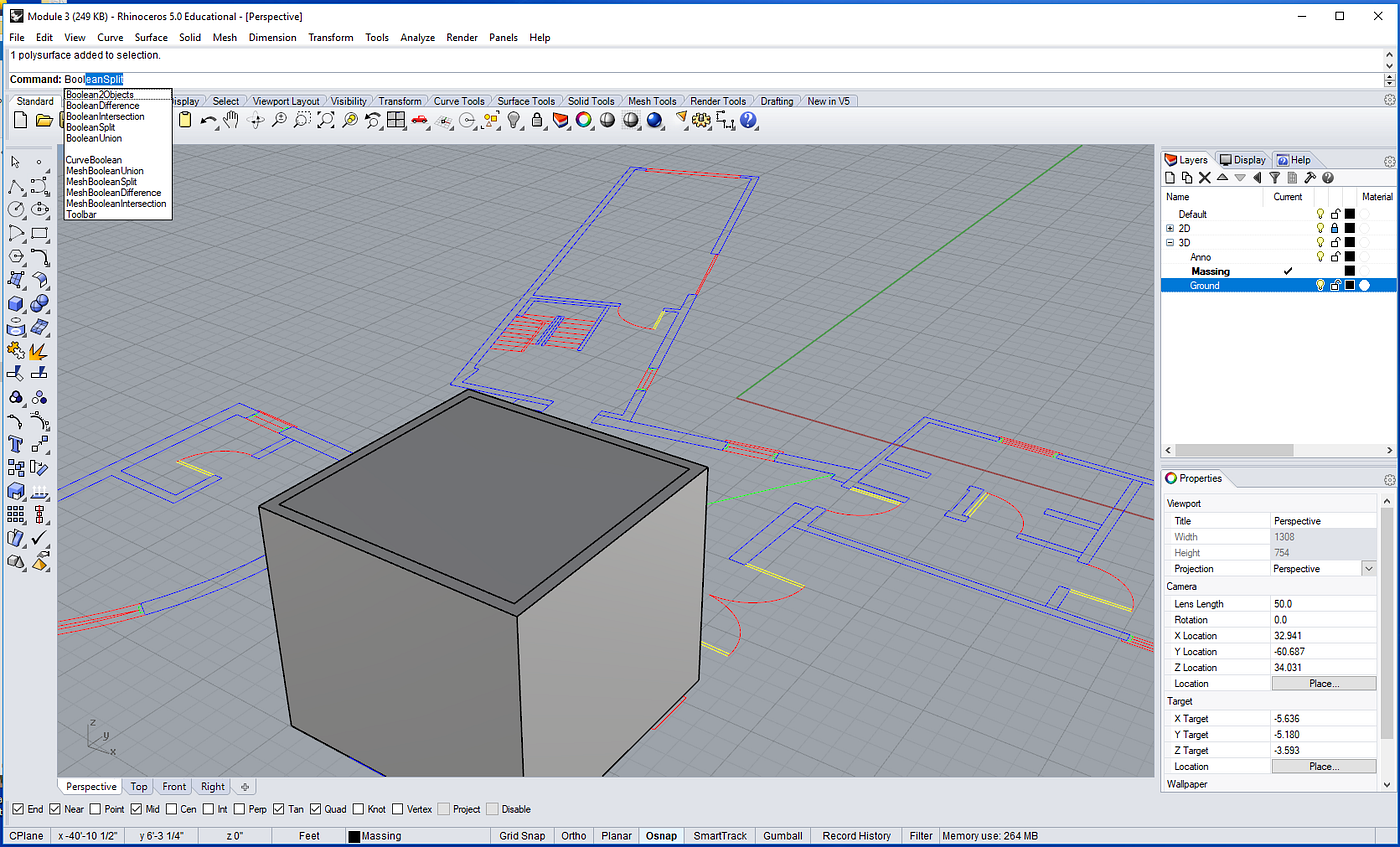The width and height of the screenshot is (1400, 847).
Task: Open the Surface menu
Action: tap(151, 37)
